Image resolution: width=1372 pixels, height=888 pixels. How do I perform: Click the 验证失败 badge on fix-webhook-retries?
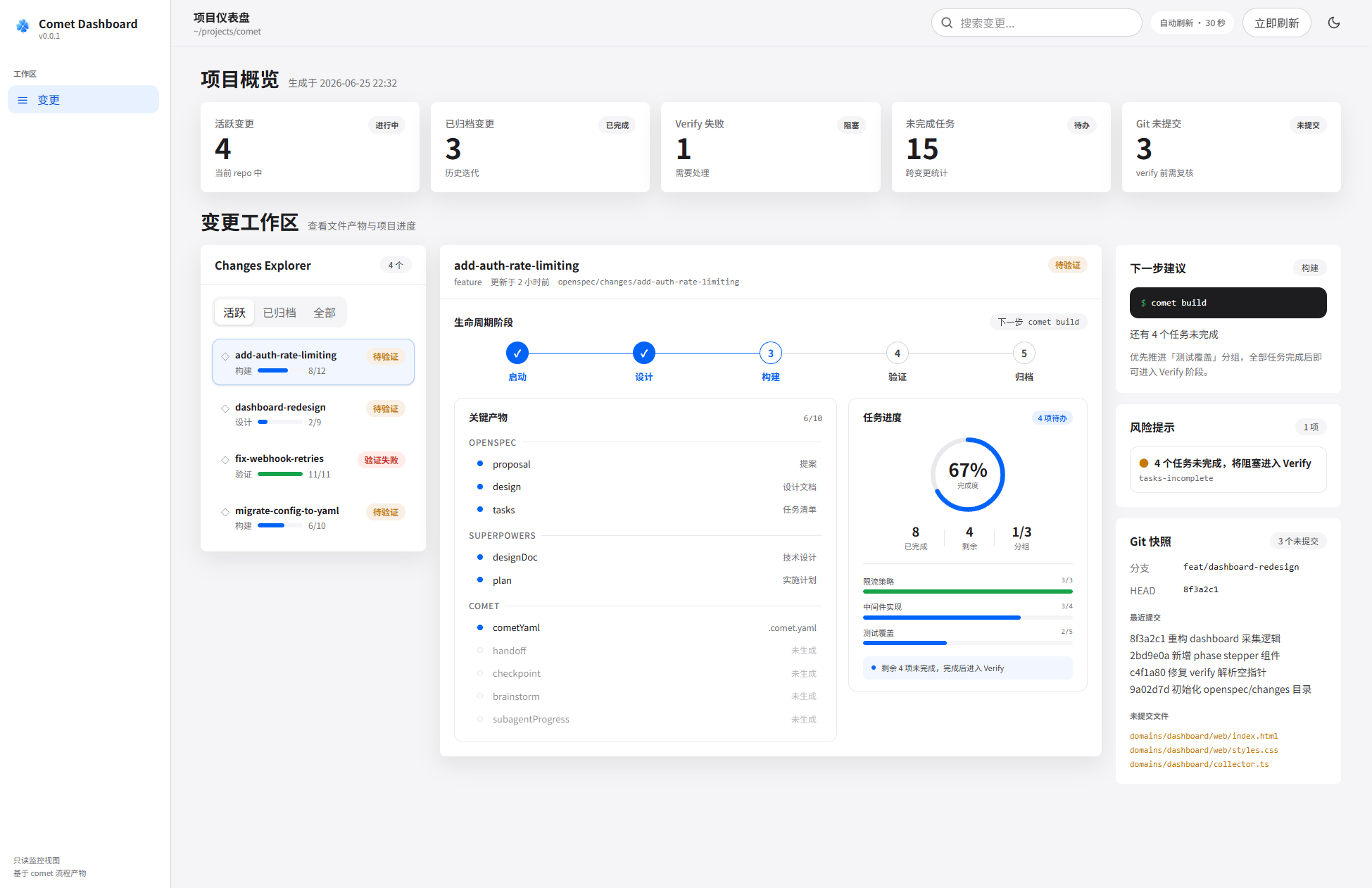click(381, 460)
